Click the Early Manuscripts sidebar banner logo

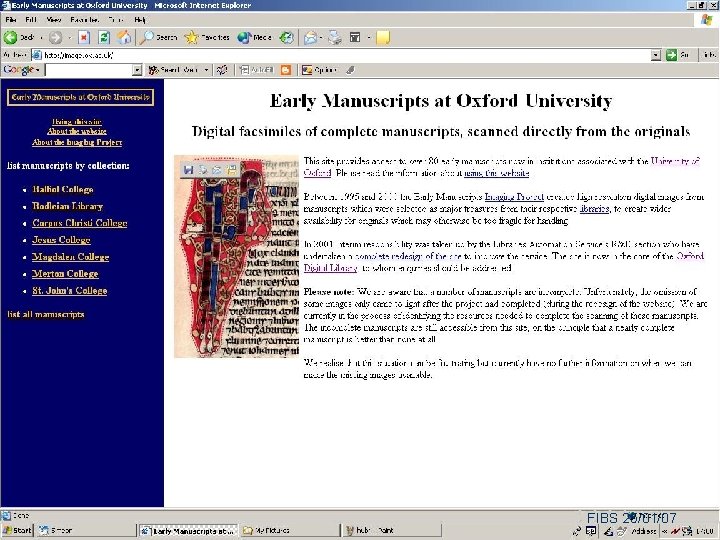80,97
